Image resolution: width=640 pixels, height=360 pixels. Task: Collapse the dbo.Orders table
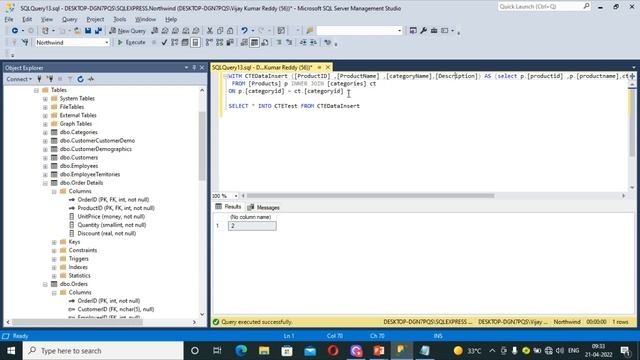click(45, 284)
